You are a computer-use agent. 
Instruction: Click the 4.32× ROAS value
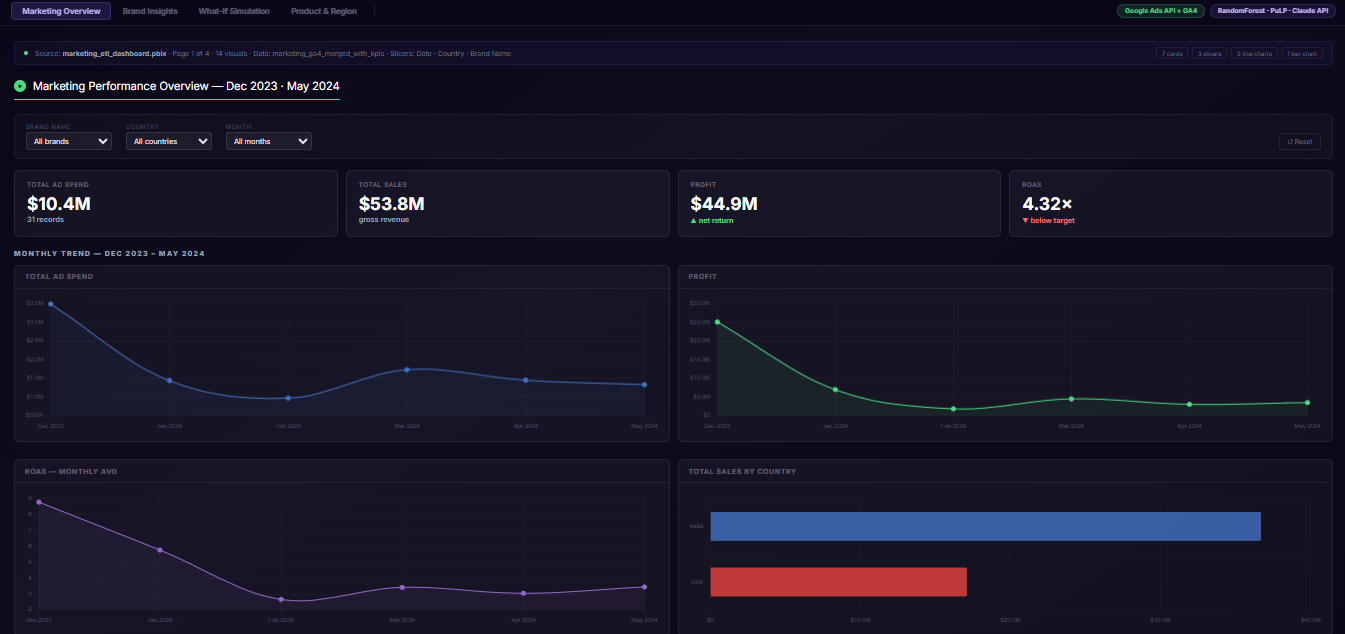1047,204
